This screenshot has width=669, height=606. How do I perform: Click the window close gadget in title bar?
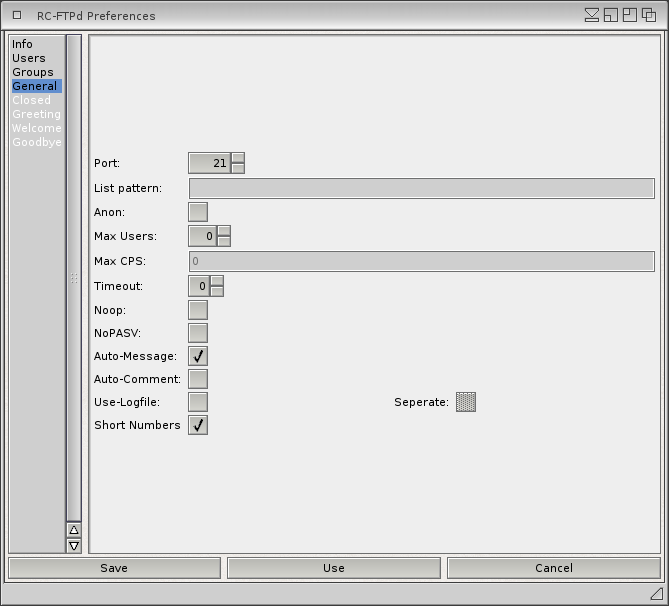click(x=17, y=15)
